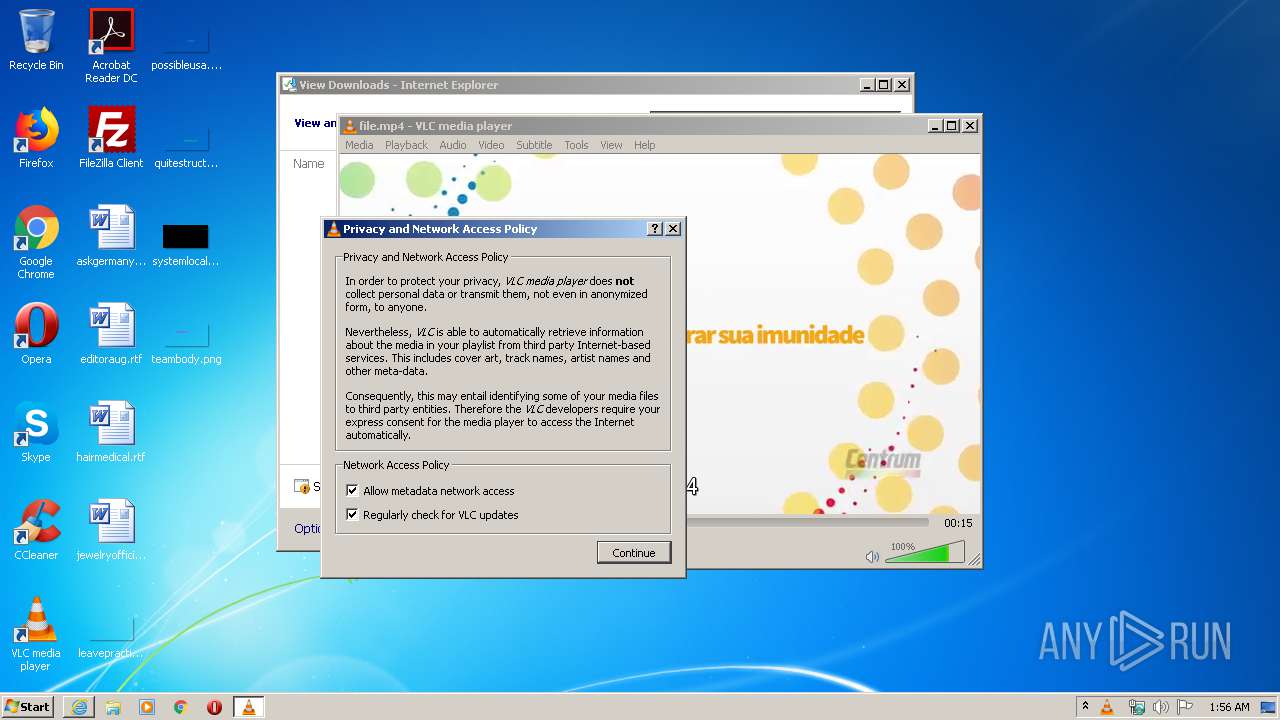Open the systemlocal desktop file

tap(186, 242)
